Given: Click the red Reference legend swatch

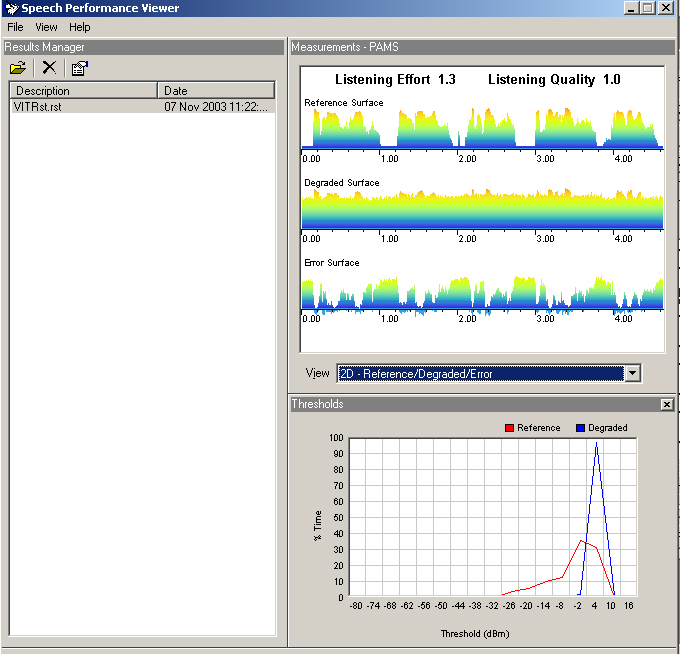Looking at the screenshot, I should click(510, 428).
